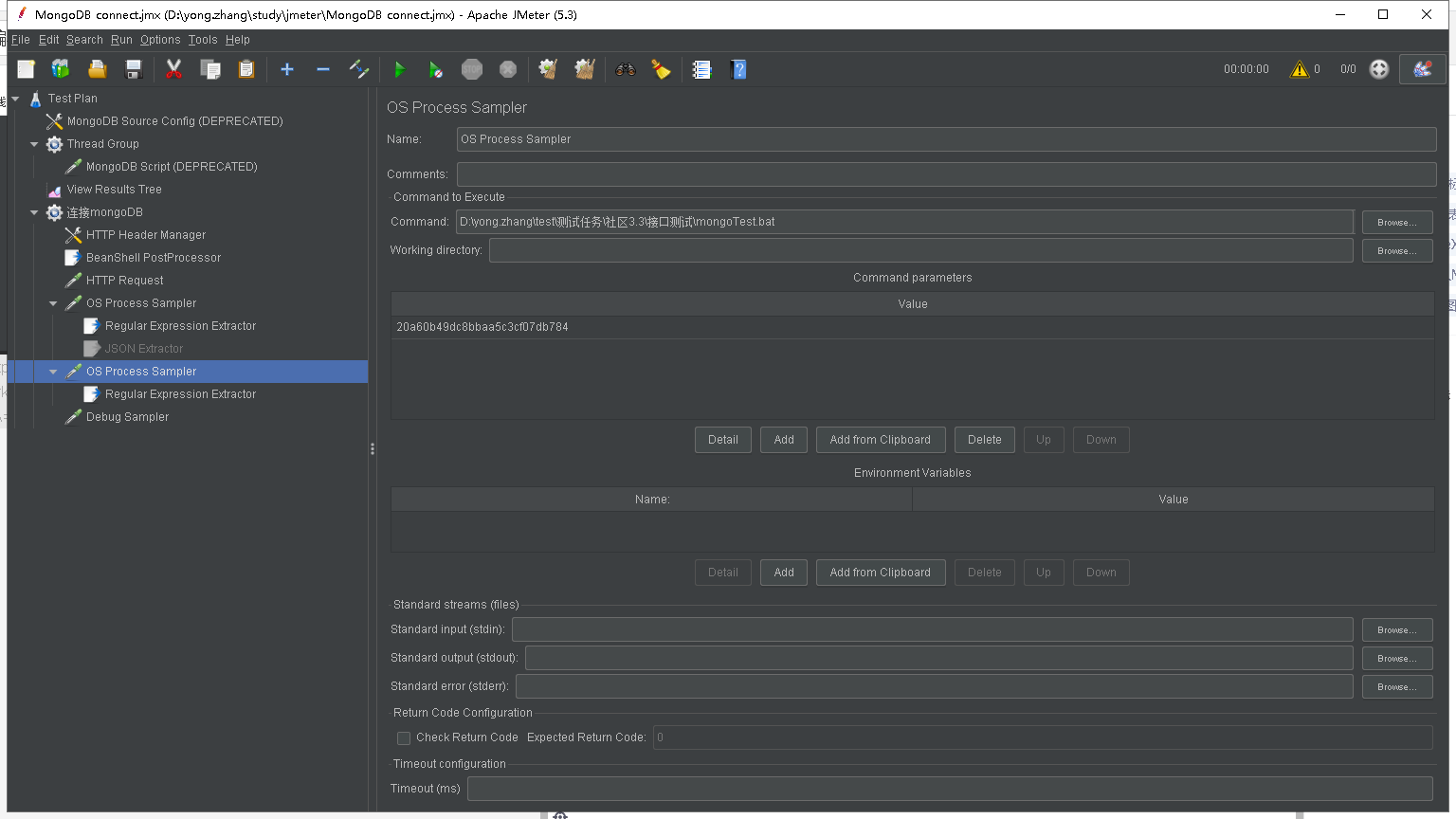Click the Open file folder icon
The width and height of the screenshot is (1456, 819).
[x=97, y=69]
